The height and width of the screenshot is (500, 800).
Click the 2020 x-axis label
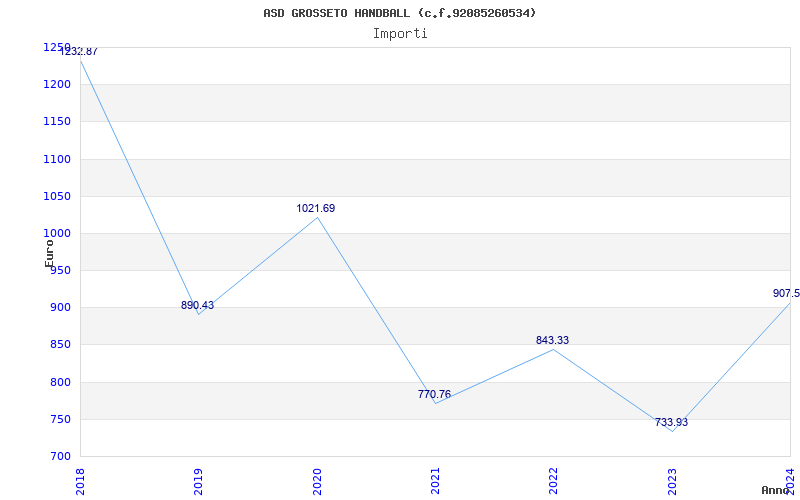click(x=317, y=482)
